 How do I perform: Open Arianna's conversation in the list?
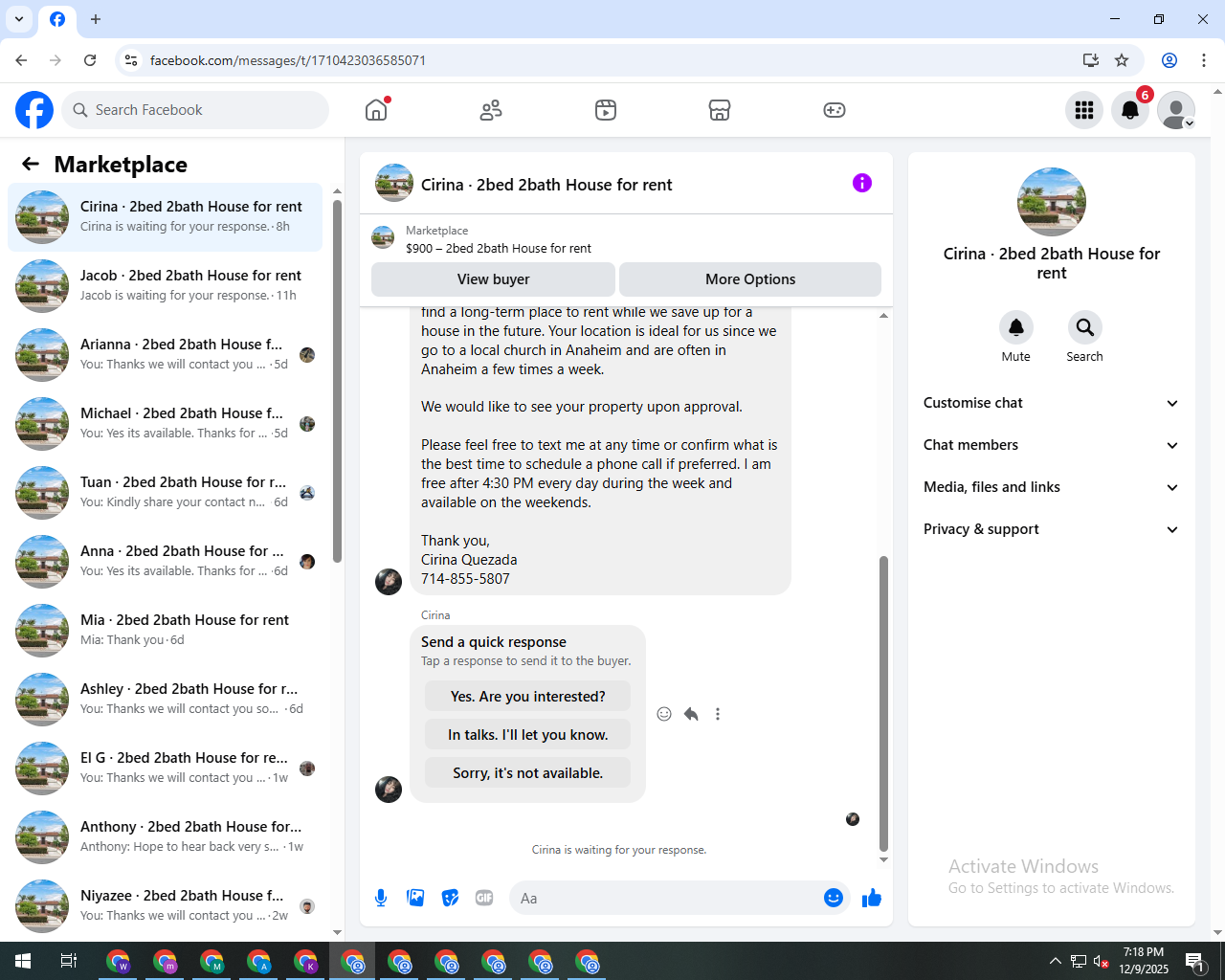pos(165,355)
